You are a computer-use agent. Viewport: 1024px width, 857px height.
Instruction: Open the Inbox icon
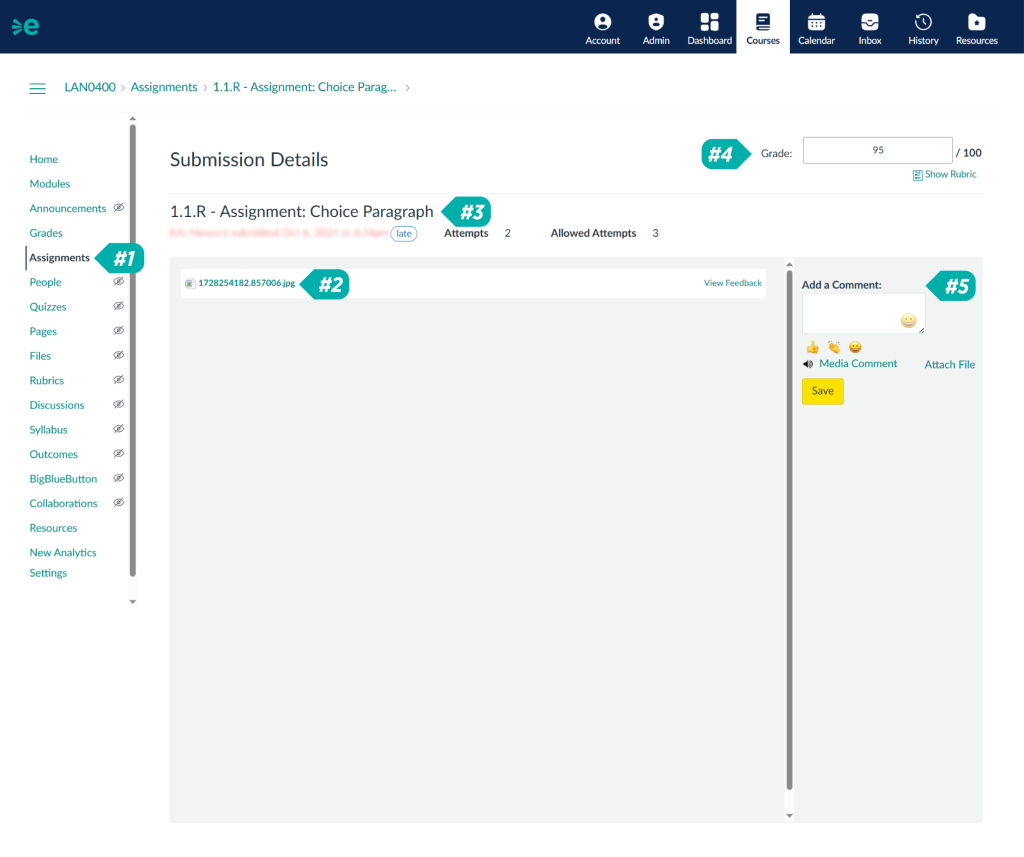(x=870, y=23)
